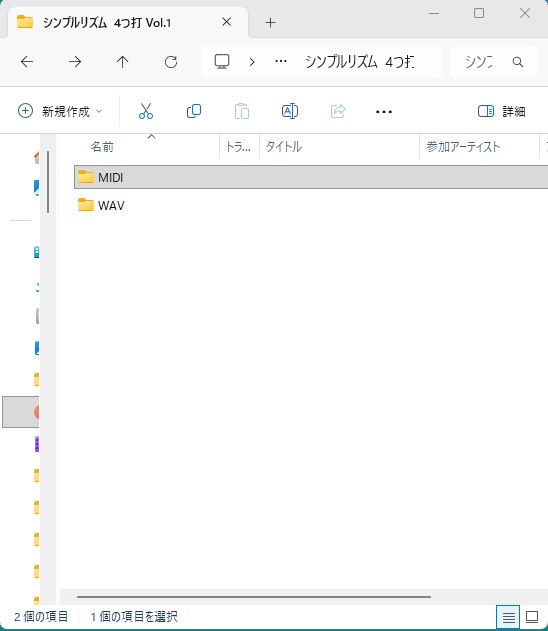Go up one folder level
The width and height of the screenshot is (548, 631).
tap(122, 62)
